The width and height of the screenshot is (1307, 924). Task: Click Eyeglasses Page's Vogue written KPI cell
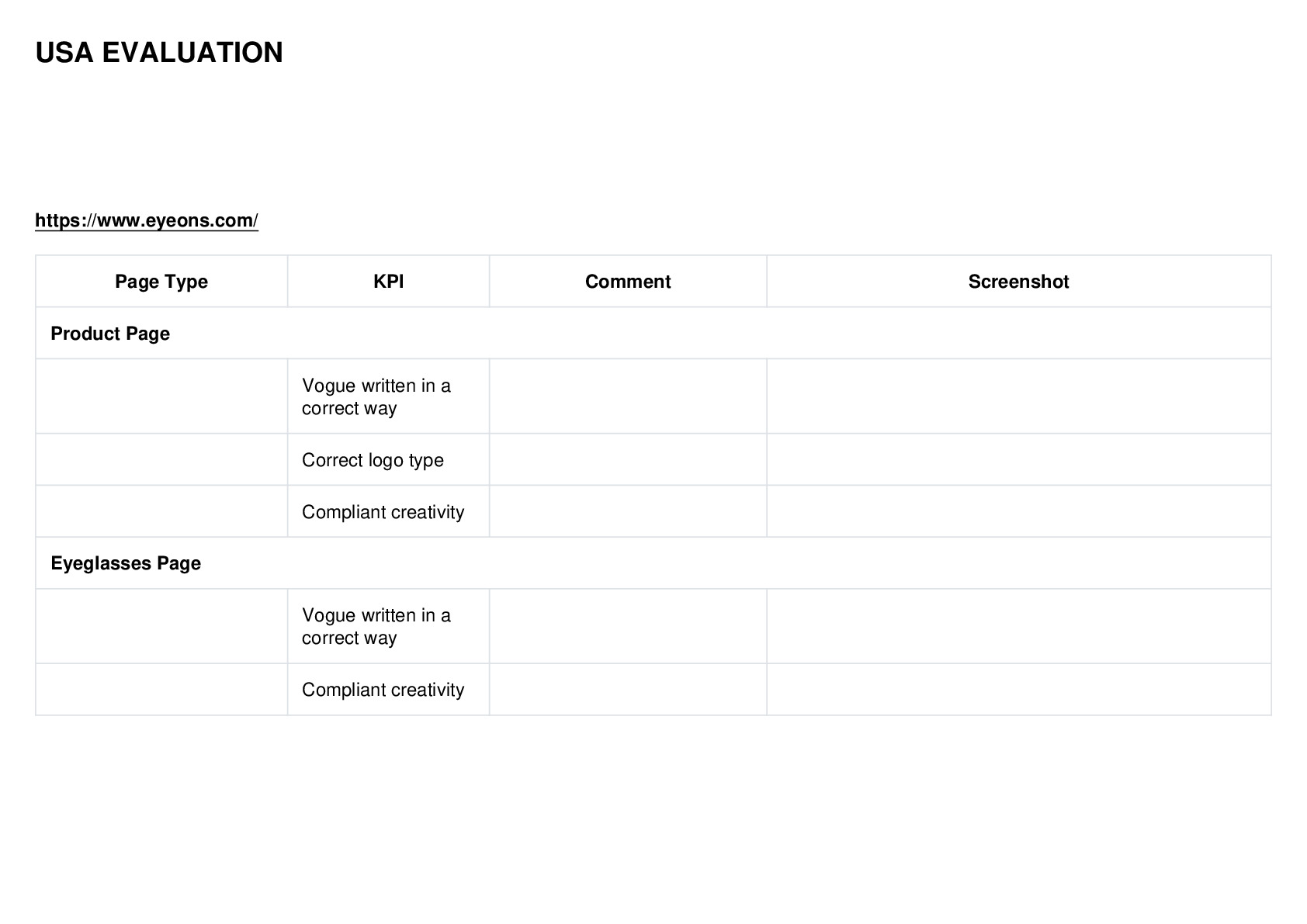[x=388, y=626]
